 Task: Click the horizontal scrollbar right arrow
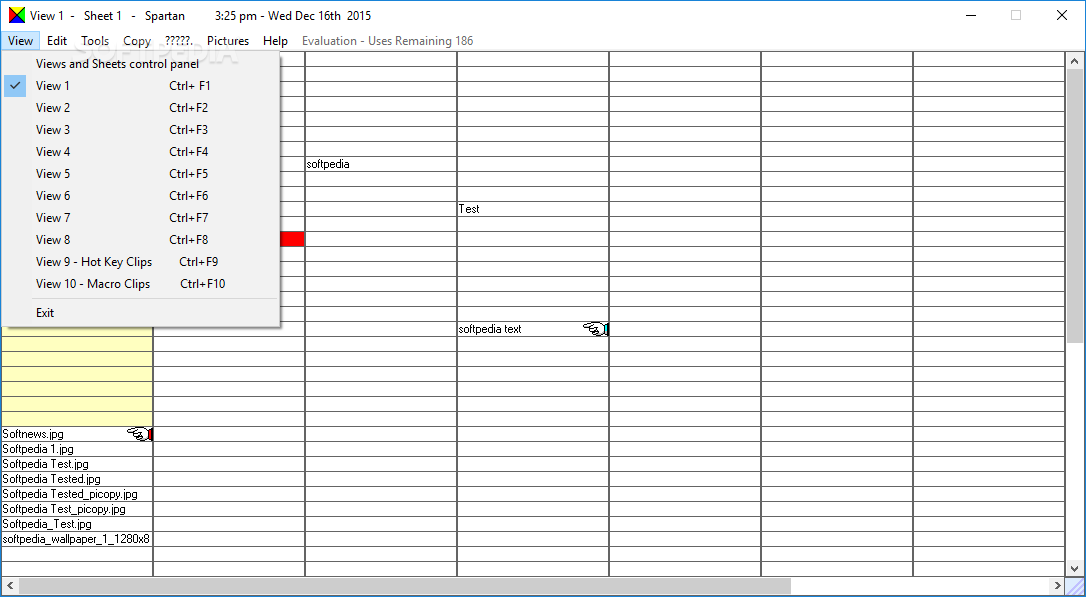[1057, 586]
